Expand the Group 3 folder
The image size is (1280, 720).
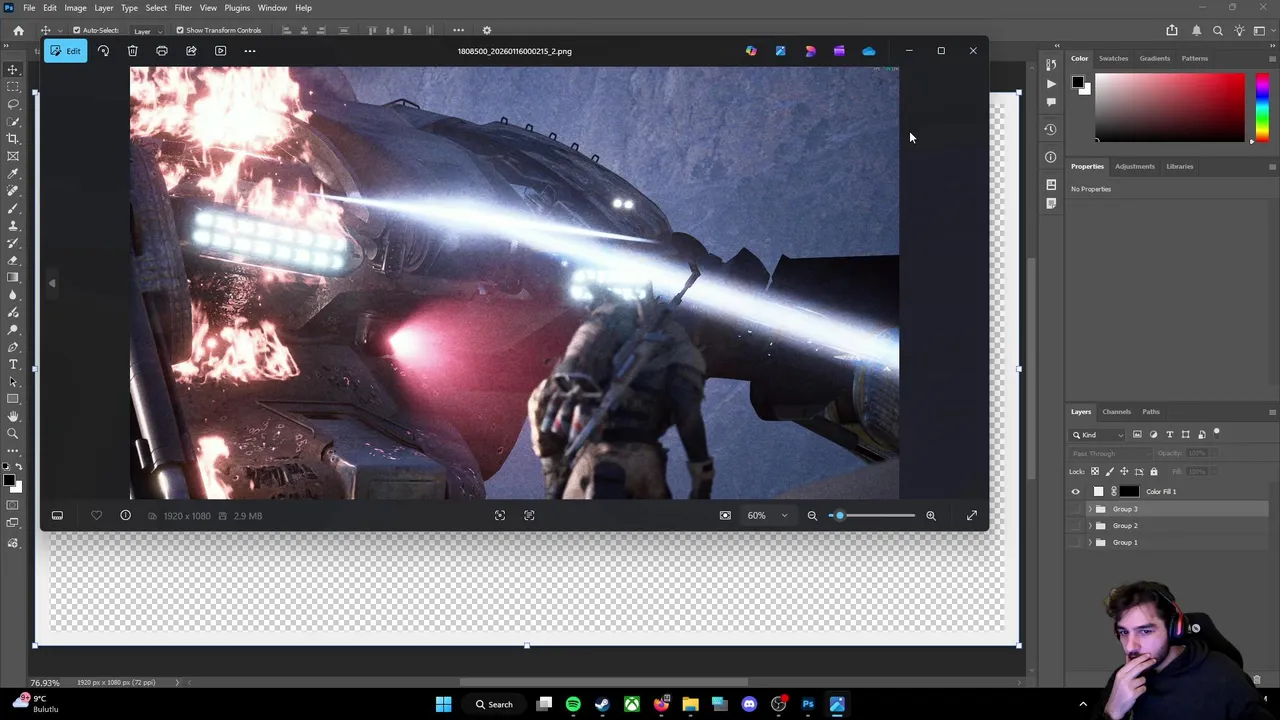pos(1090,509)
